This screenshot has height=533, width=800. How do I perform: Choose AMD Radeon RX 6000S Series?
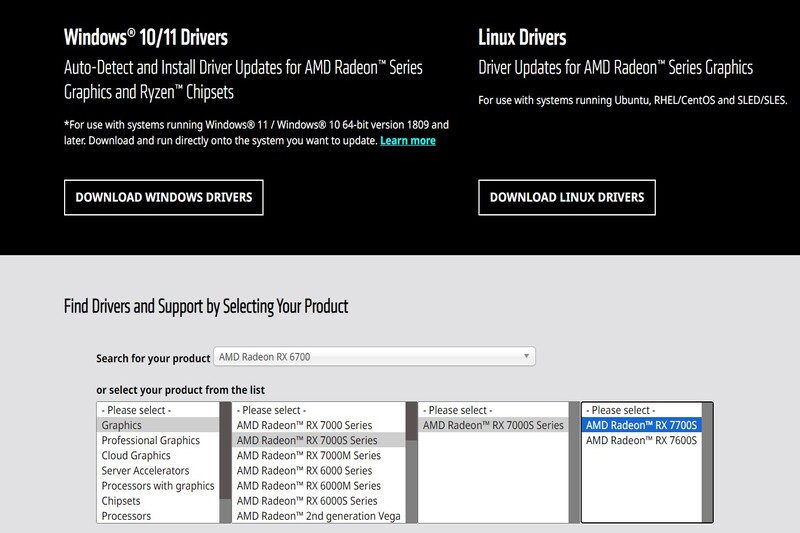click(318, 501)
